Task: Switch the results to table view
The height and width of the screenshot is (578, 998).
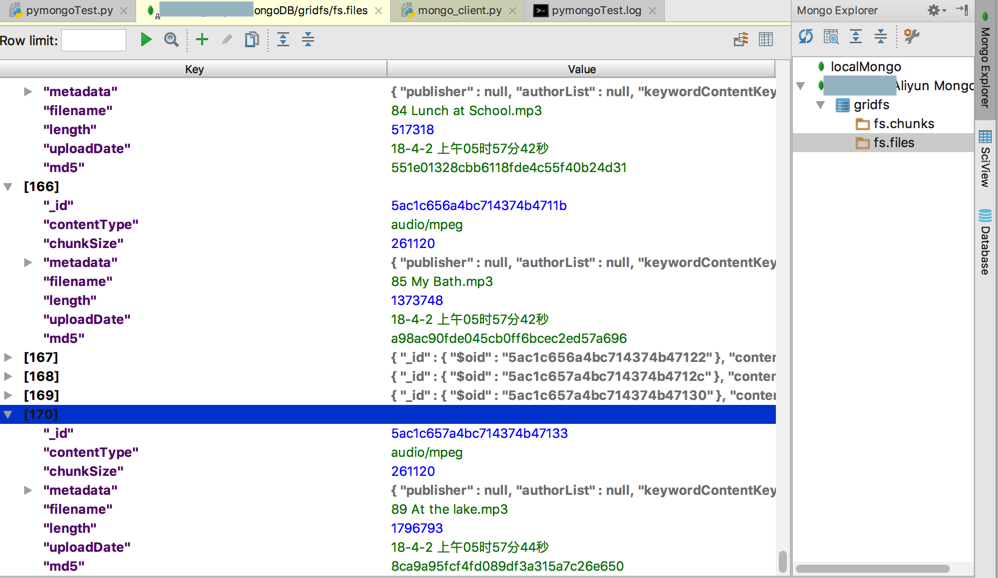Action: coord(766,39)
